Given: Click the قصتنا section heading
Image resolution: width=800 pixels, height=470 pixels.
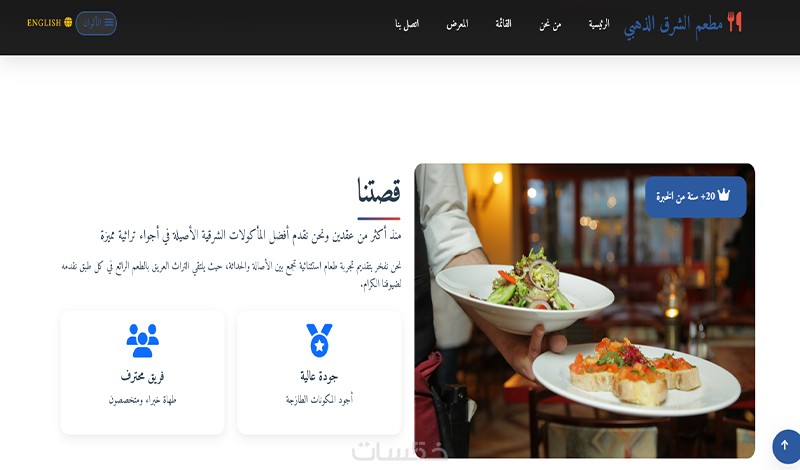Looking at the screenshot, I should (379, 191).
